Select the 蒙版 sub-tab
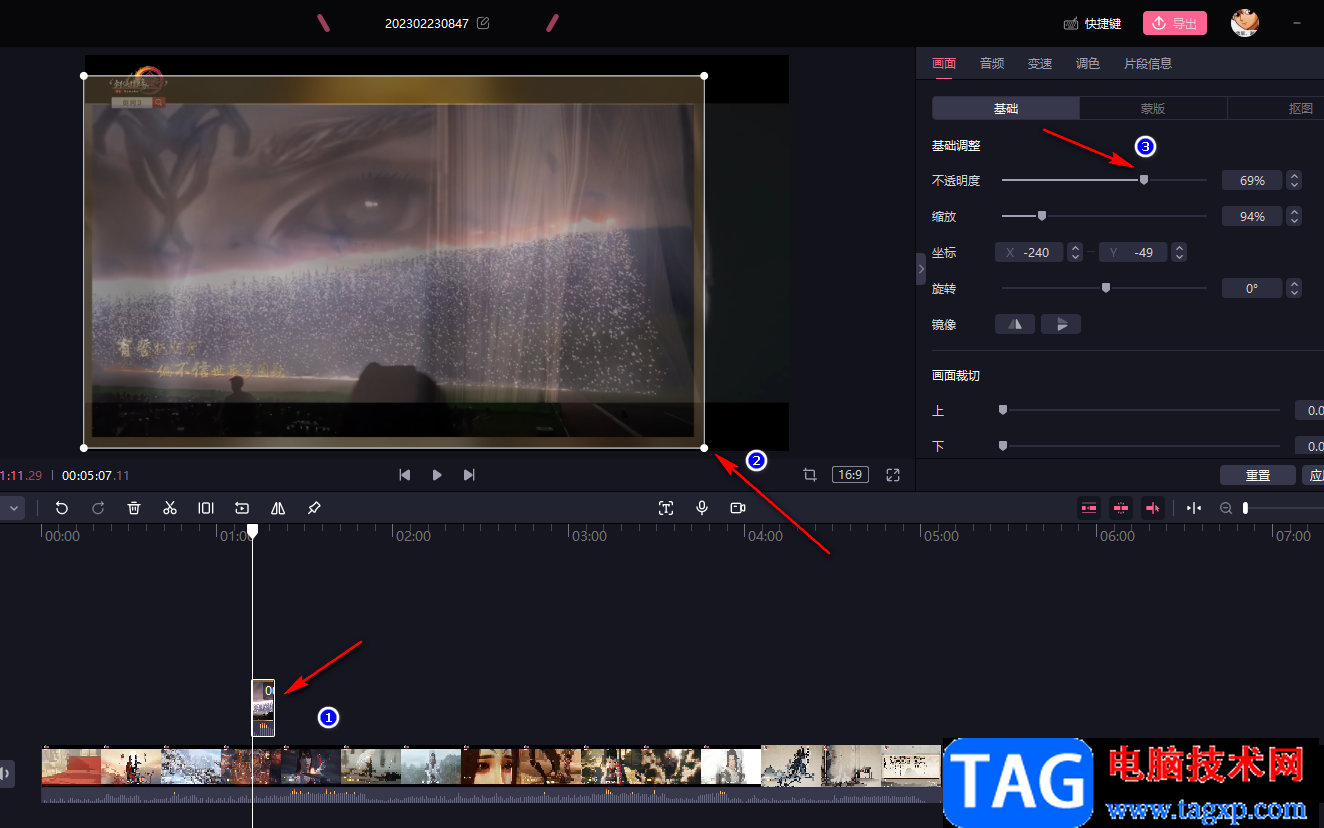Viewport: 1324px width, 828px height. [1153, 108]
